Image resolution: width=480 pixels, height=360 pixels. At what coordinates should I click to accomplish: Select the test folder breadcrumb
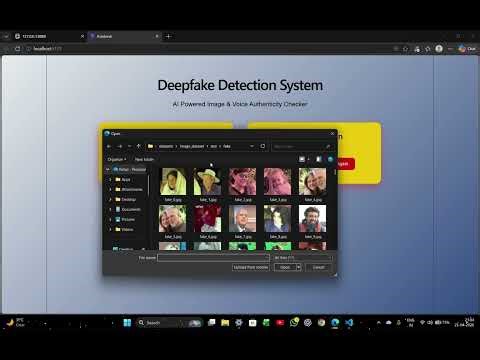click(x=214, y=146)
